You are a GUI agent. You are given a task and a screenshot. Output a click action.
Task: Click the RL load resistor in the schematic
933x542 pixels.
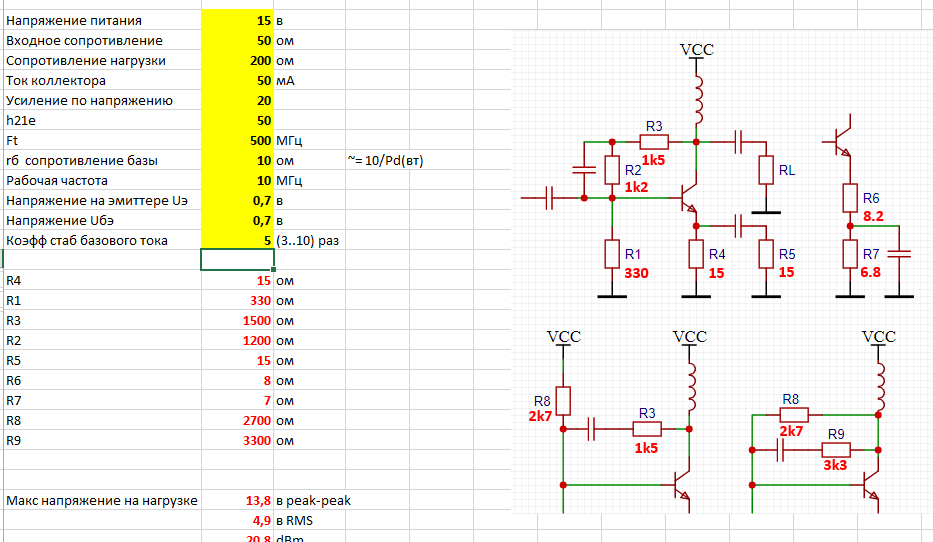pos(767,171)
